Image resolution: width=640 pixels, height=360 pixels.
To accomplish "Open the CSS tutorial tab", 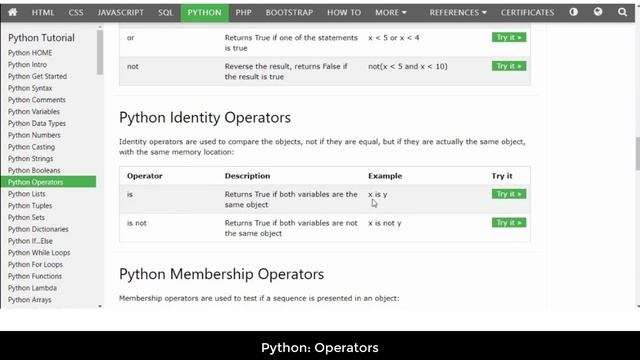I will point(76,13).
